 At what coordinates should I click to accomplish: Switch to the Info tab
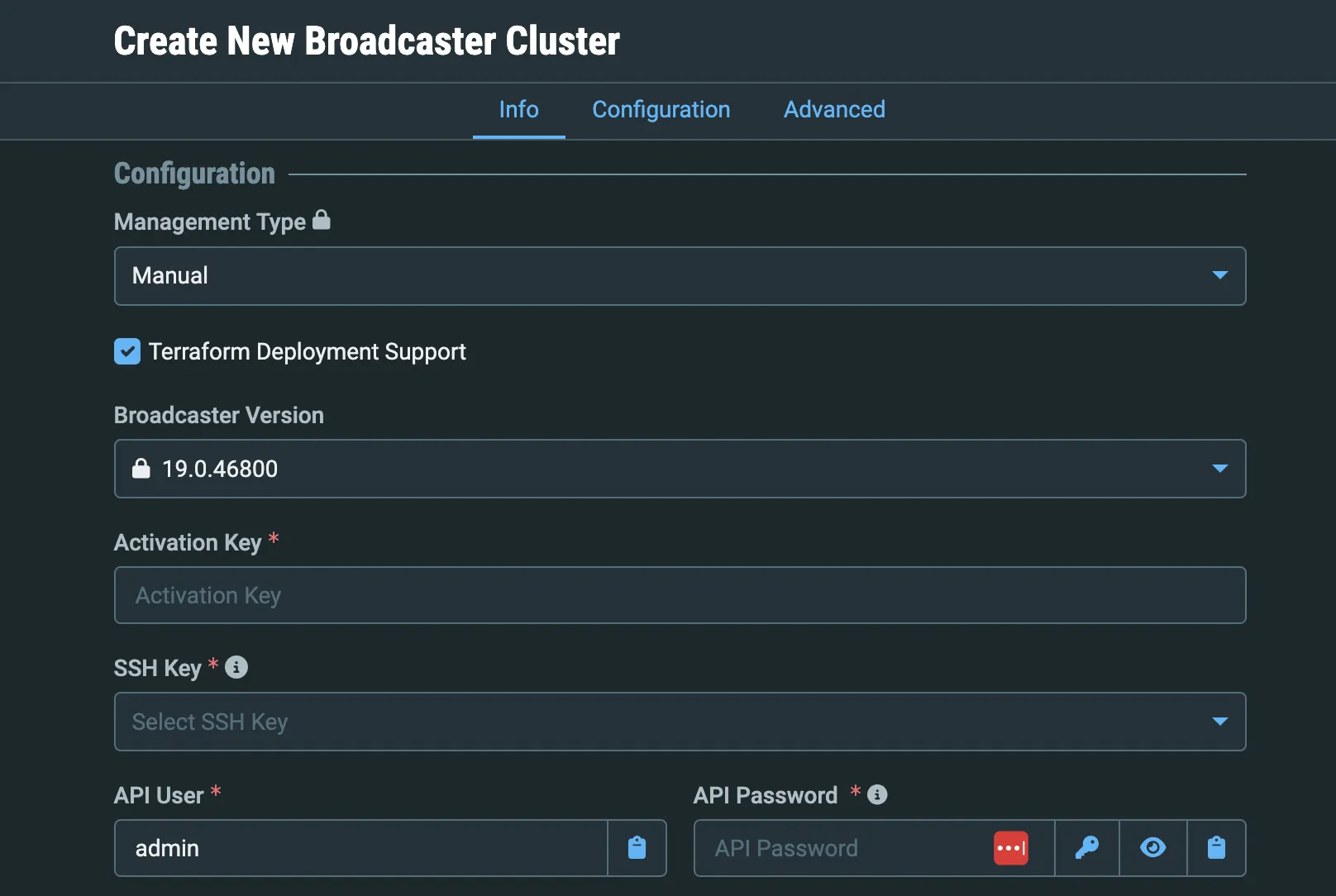click(519, 110)
